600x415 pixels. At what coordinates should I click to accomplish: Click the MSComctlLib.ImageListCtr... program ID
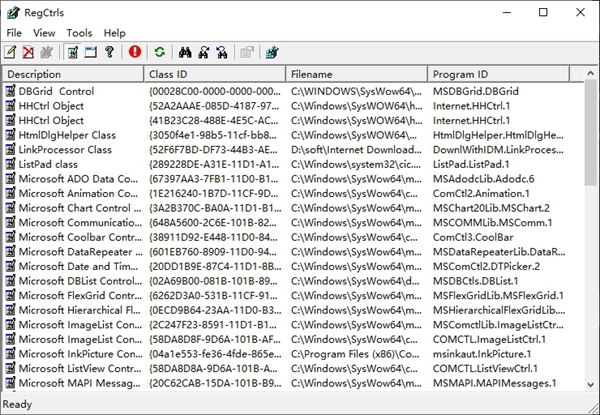(498, 325)
